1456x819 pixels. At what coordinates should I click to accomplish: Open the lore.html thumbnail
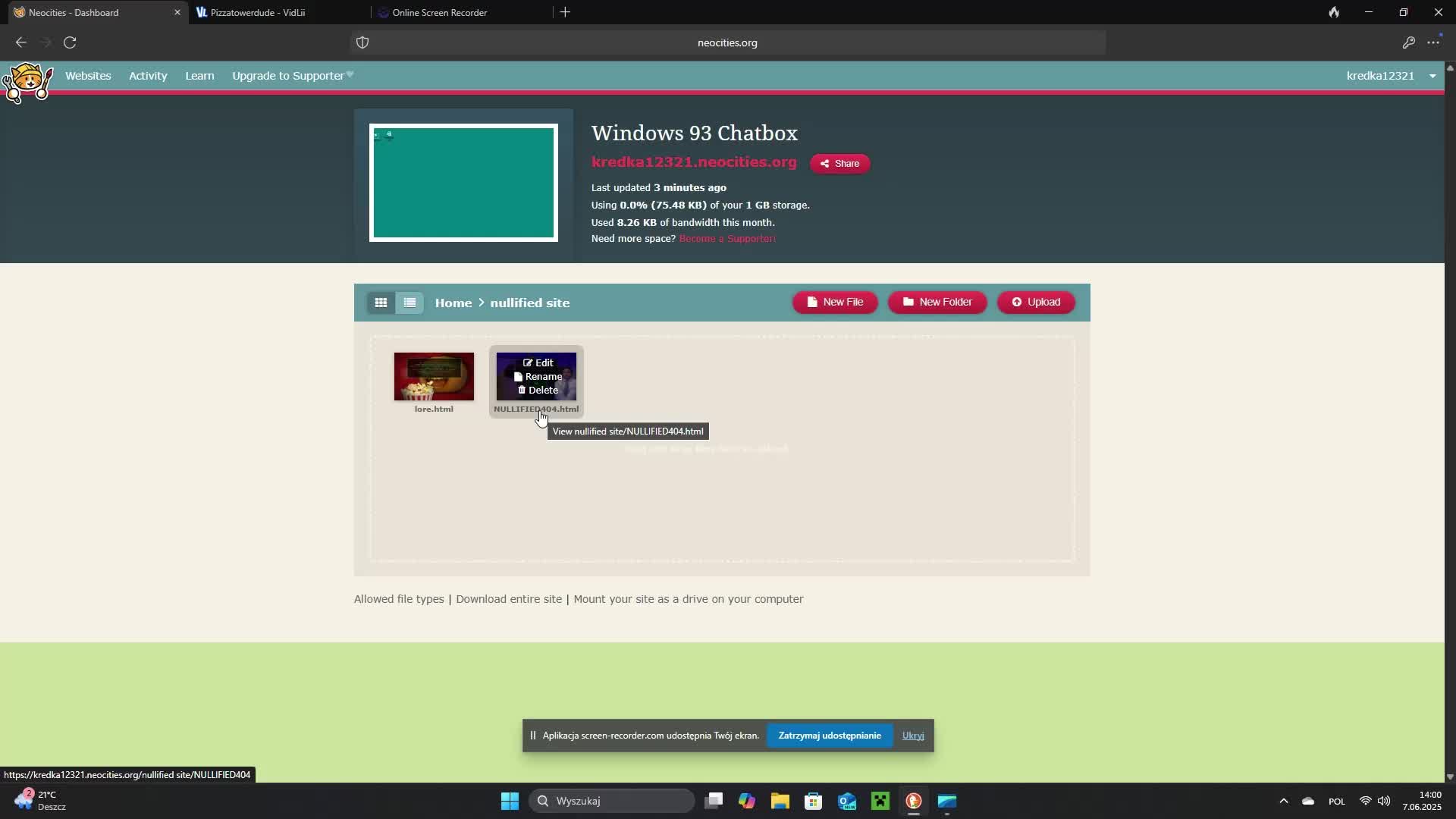(x=434, y=376)
